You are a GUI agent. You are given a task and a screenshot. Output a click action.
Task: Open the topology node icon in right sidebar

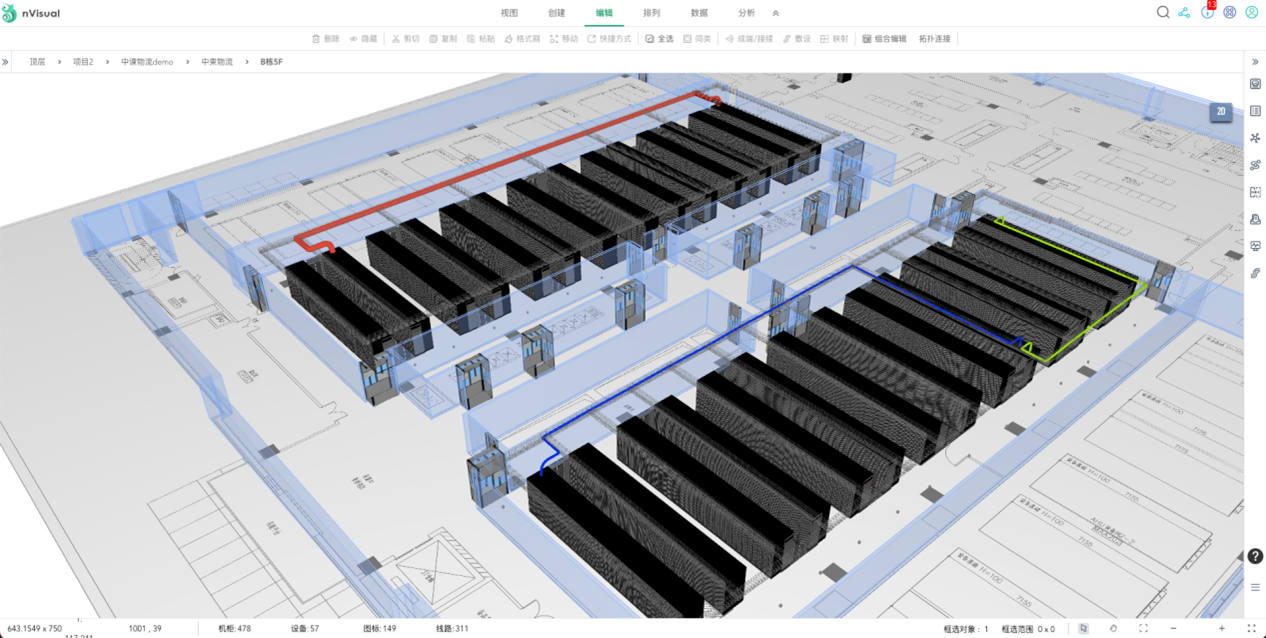(1256, 138)
